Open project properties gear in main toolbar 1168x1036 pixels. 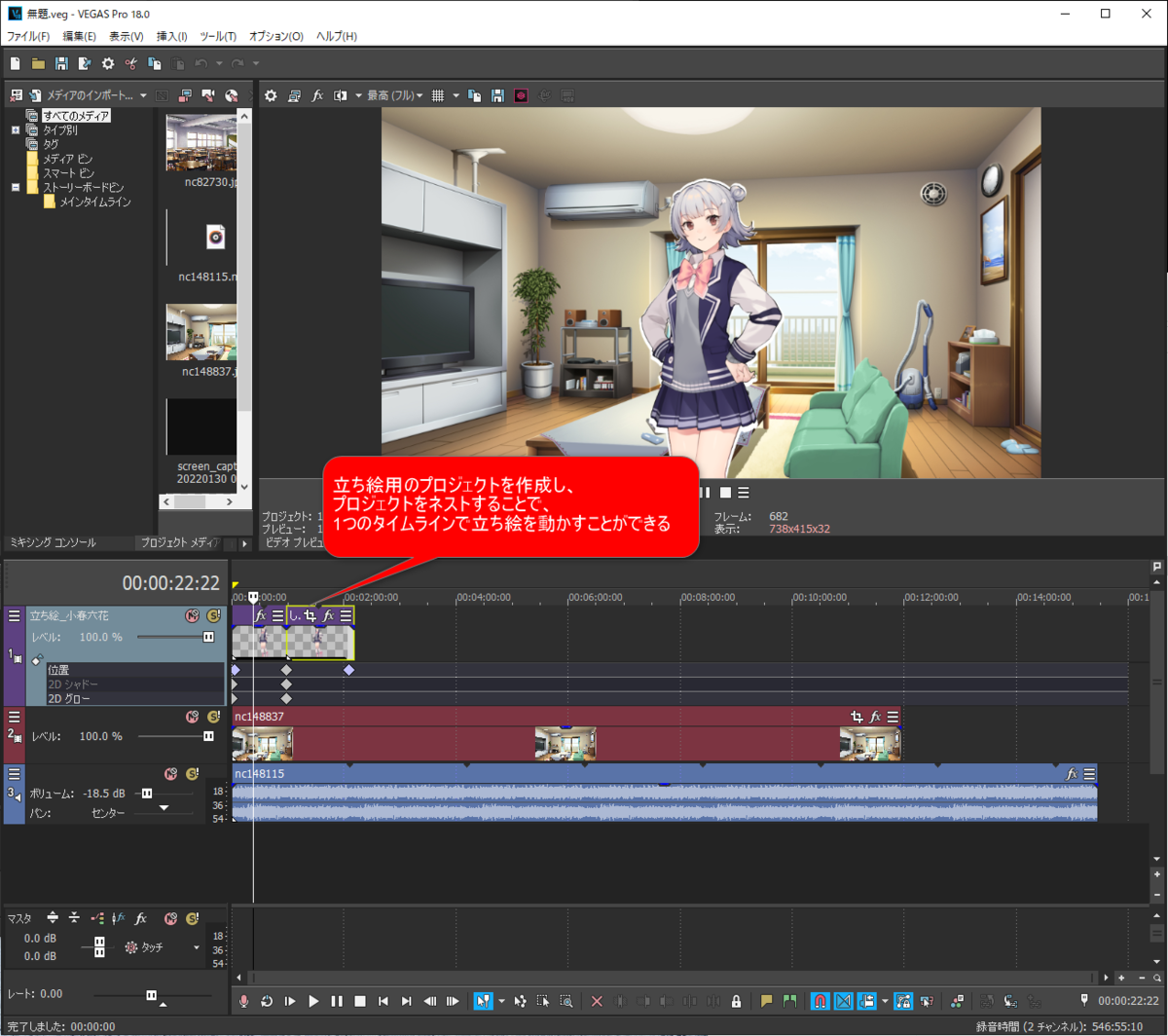108,64
